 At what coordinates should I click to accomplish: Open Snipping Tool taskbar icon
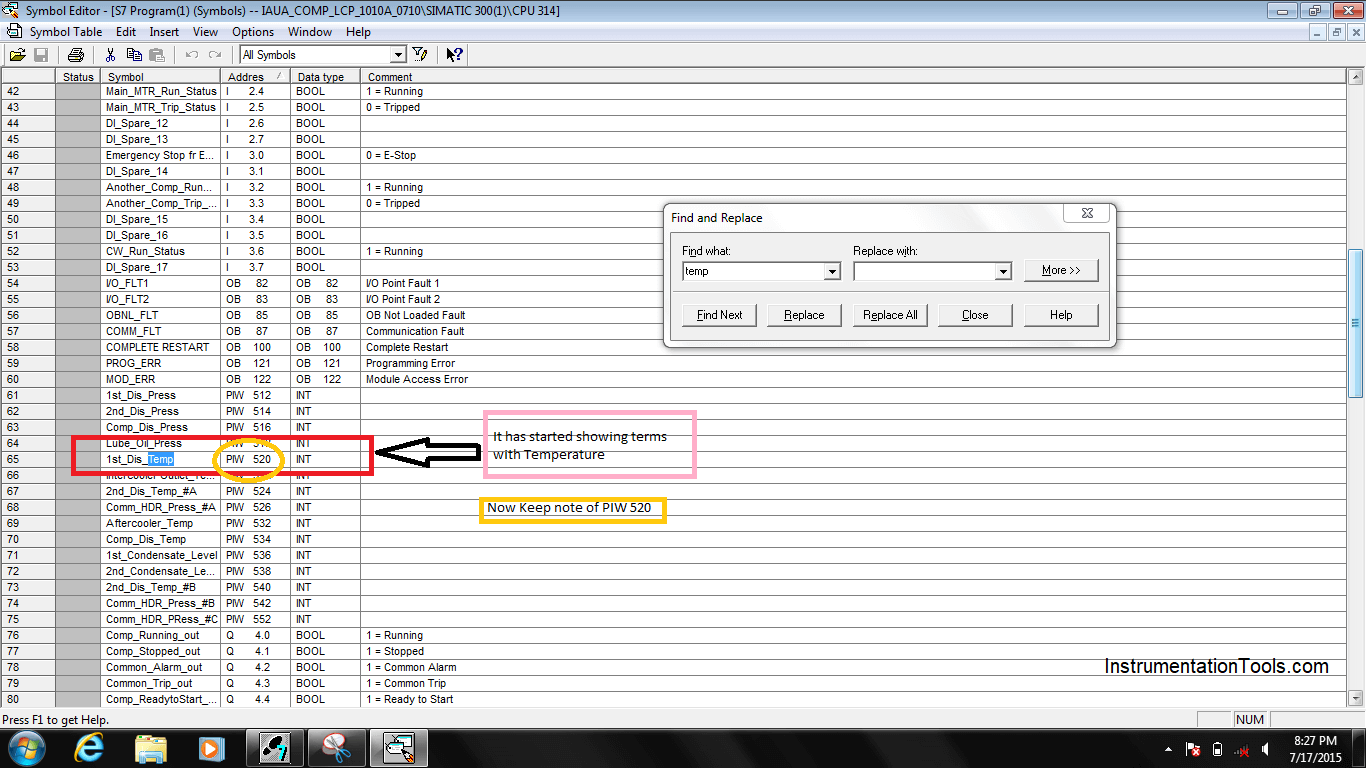tap(336, 748)
